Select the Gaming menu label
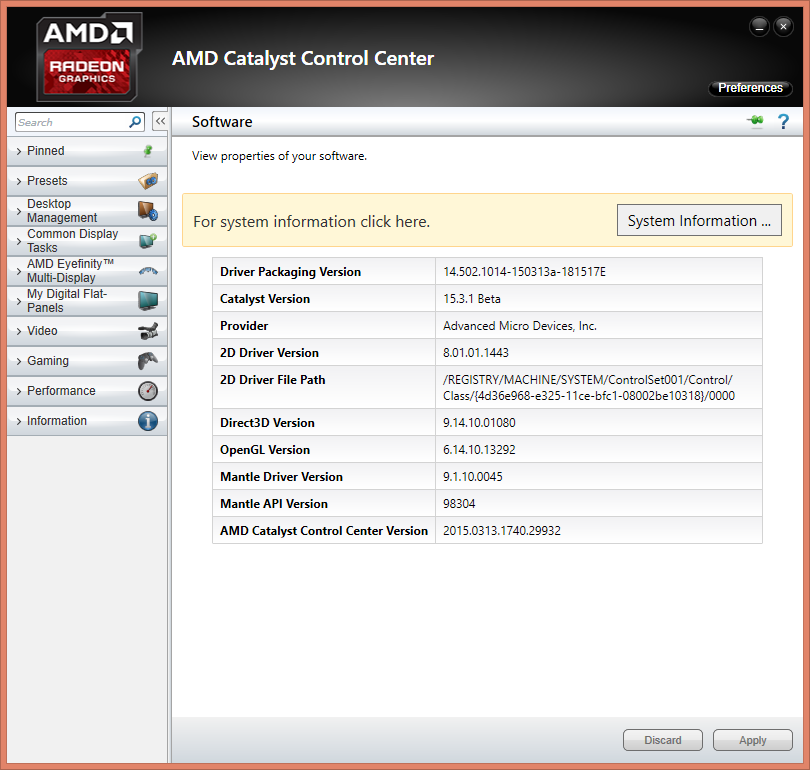This screenshot has width=810, height=770. click(x=48, y=360)
